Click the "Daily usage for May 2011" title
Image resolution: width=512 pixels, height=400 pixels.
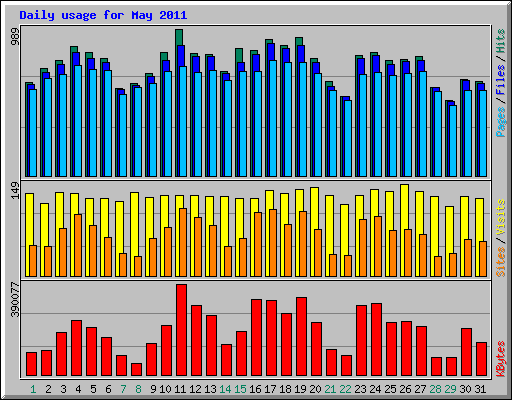click(x=103, y=15)
